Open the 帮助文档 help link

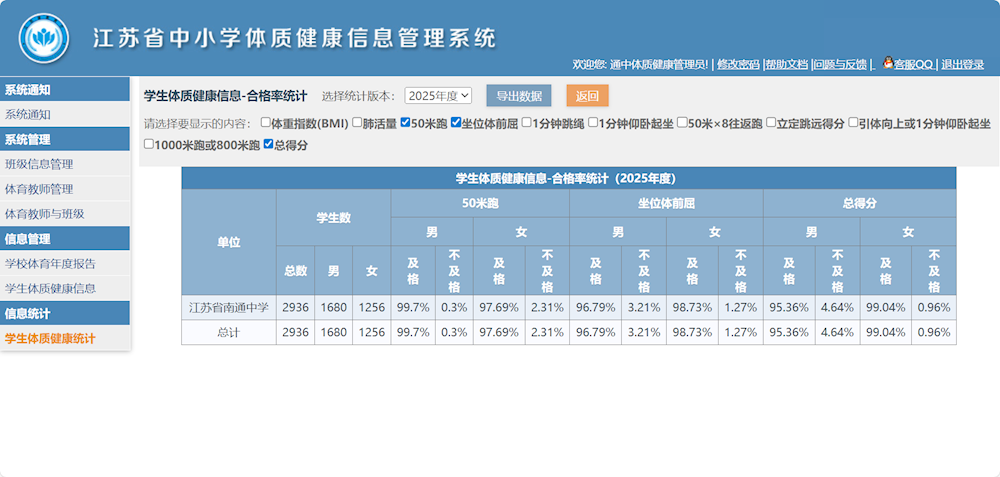pyautogui.click(x=786, y=64)
